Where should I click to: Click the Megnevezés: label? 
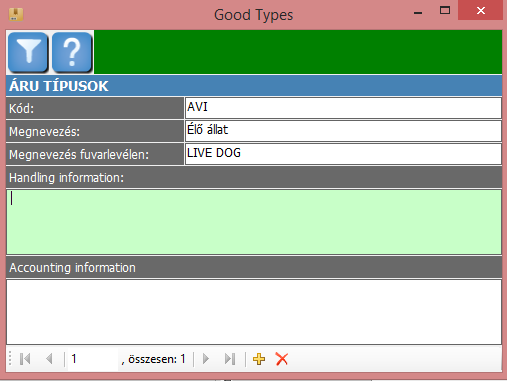coord(95,131)
